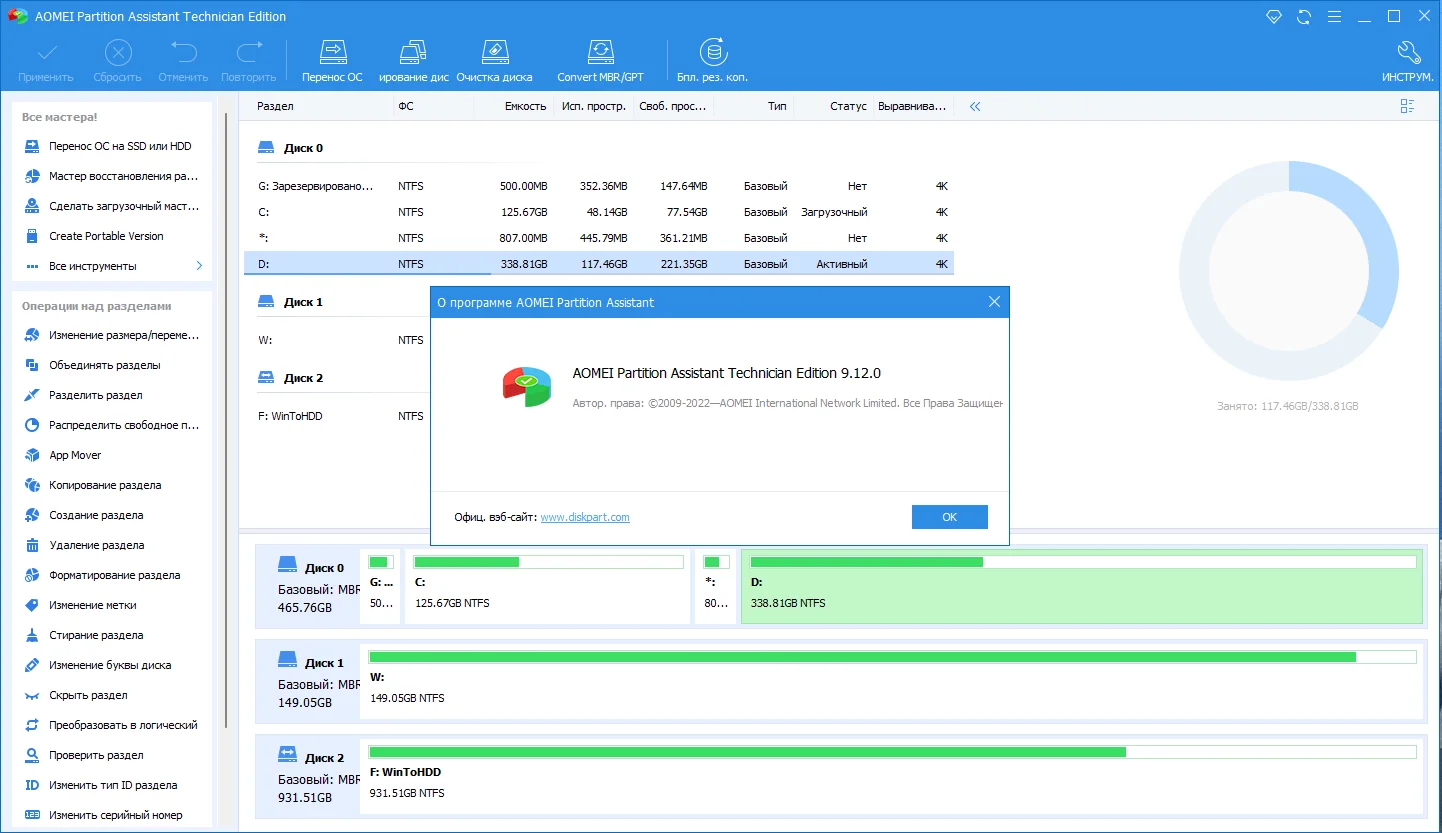Screen dimensions: 1442x833
Task: Select the W: 149.05GB block in disk map
Action: tap(893, 682)
